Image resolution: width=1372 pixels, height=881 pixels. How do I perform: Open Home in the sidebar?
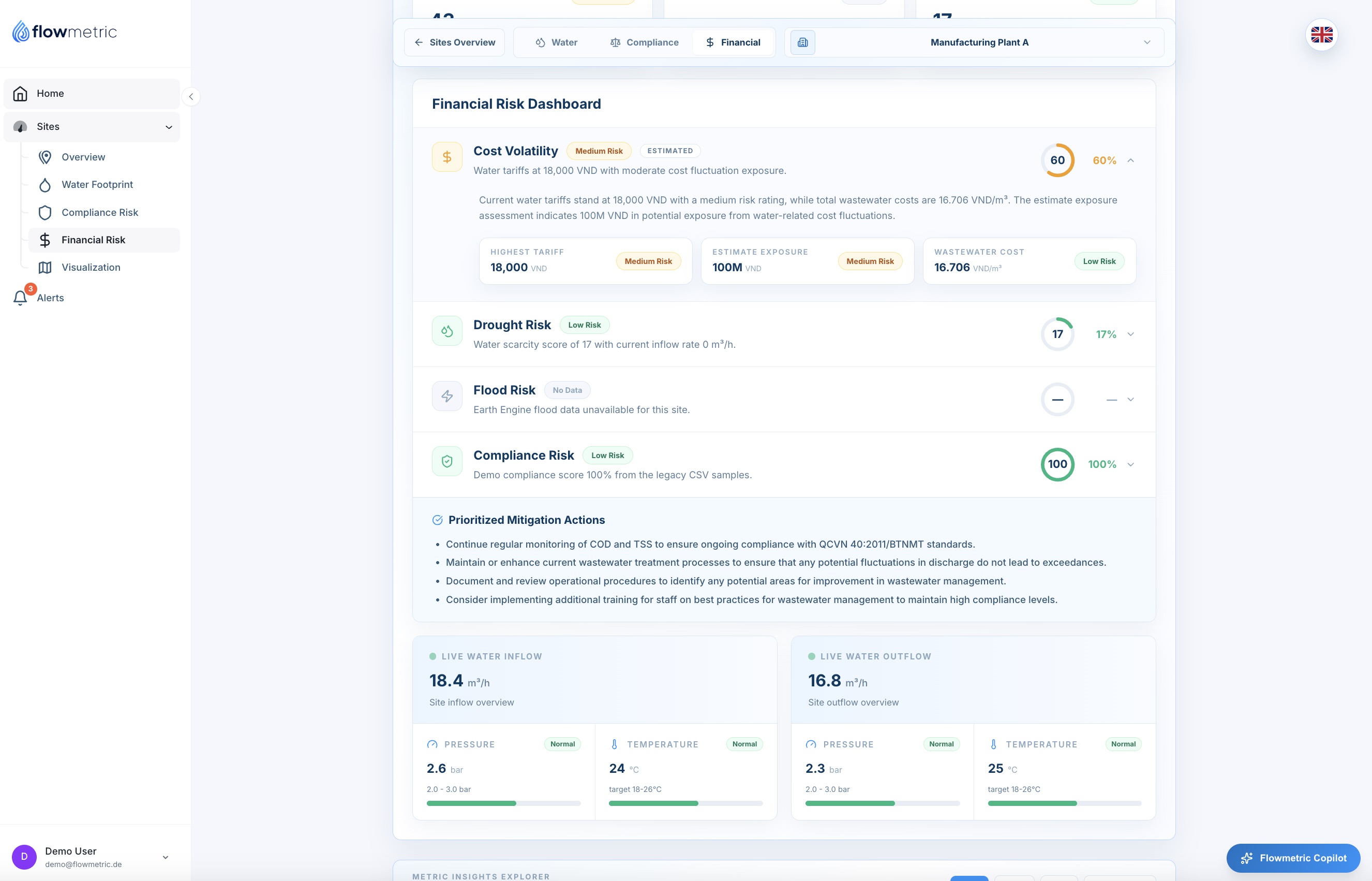click(92, 93)
